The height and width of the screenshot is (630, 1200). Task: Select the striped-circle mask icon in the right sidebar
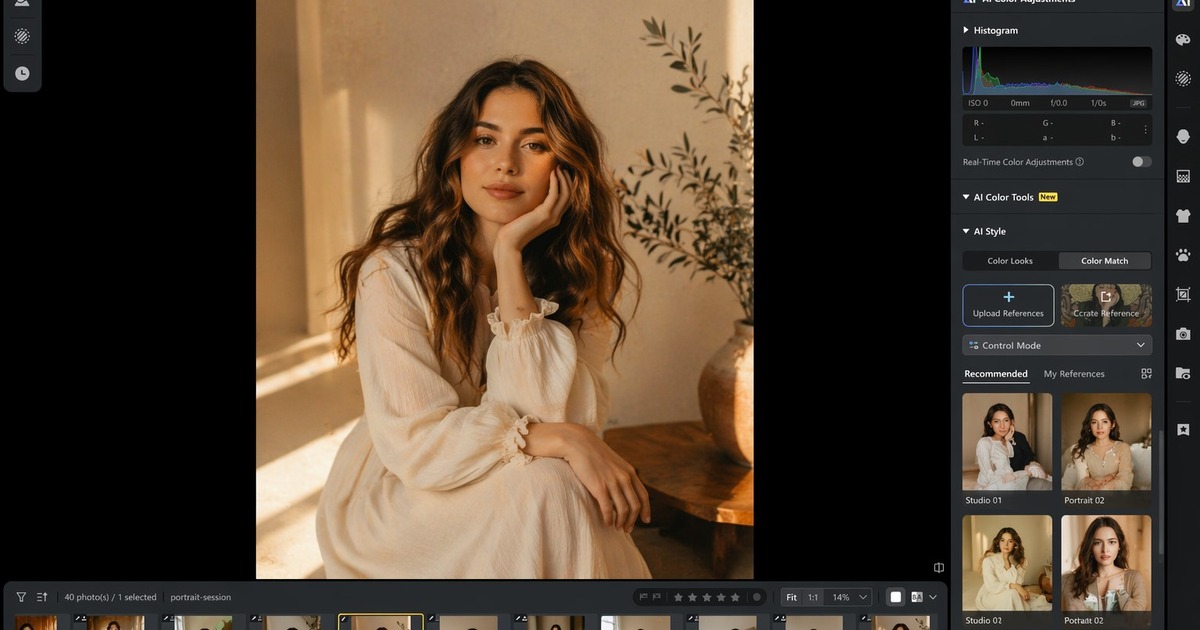tap(1183, 78)
